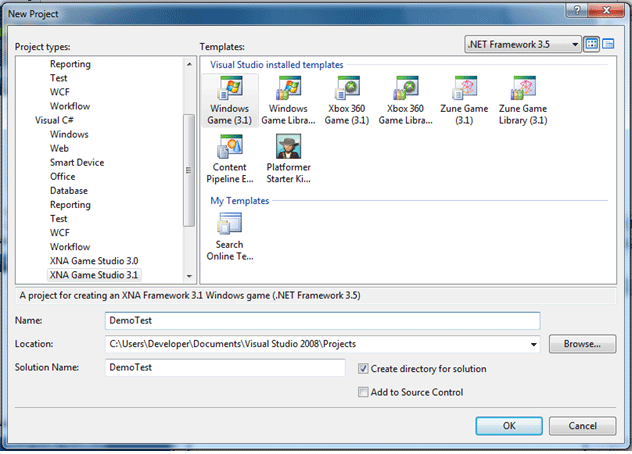Select Test under Visual C#

tap(58, 219)
